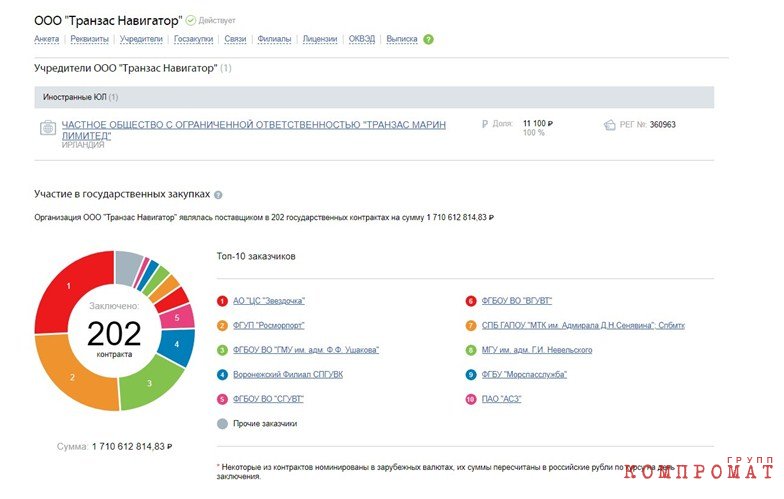Select green donut segment labeled 3

149,383
